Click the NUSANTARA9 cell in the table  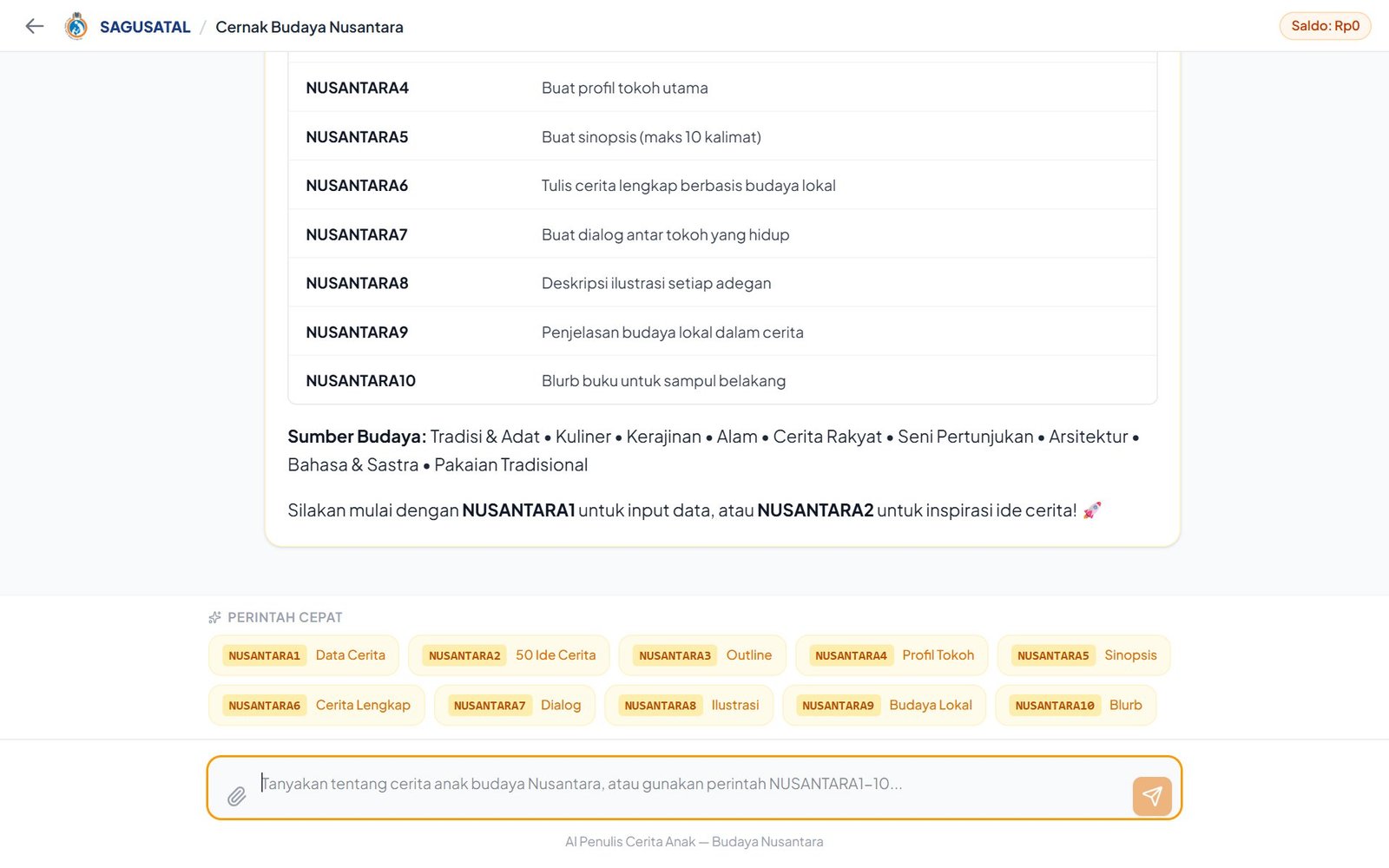pyautogui.click(x=357, y=332)
